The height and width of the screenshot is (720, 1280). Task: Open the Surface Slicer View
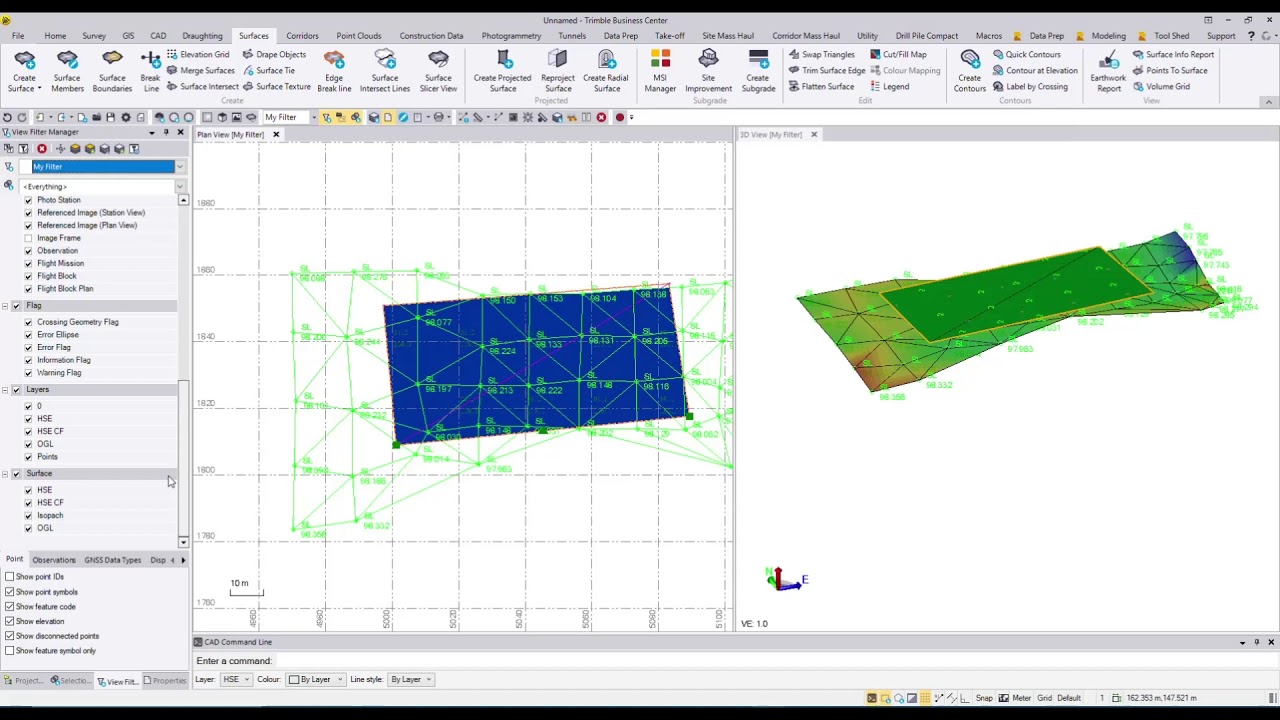[x=438, y=71]
